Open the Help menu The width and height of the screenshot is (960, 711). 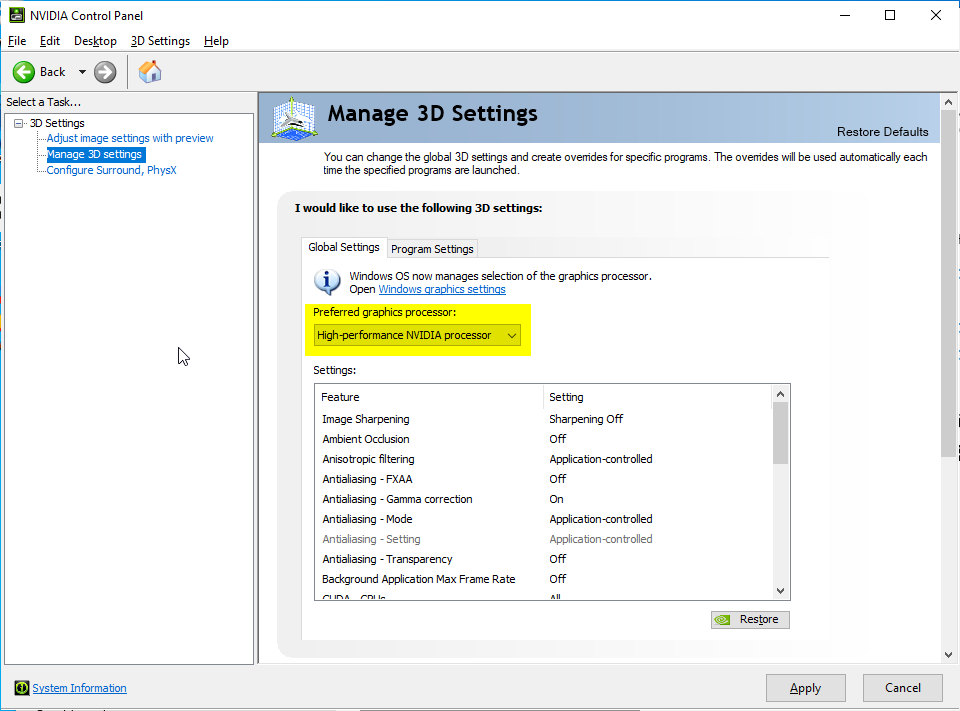click(x=215, y=41)
